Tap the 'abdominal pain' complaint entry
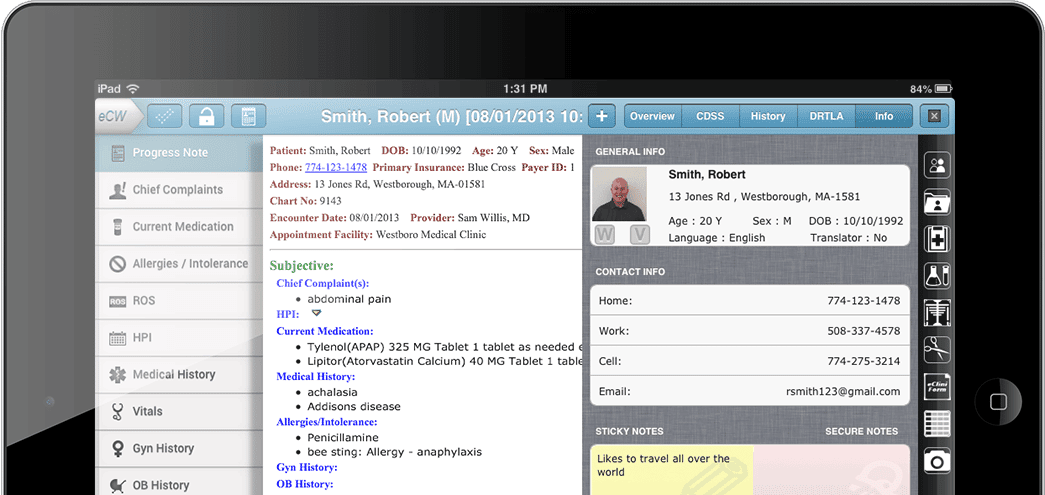The image size is (1045, 495). pos(349,299)
